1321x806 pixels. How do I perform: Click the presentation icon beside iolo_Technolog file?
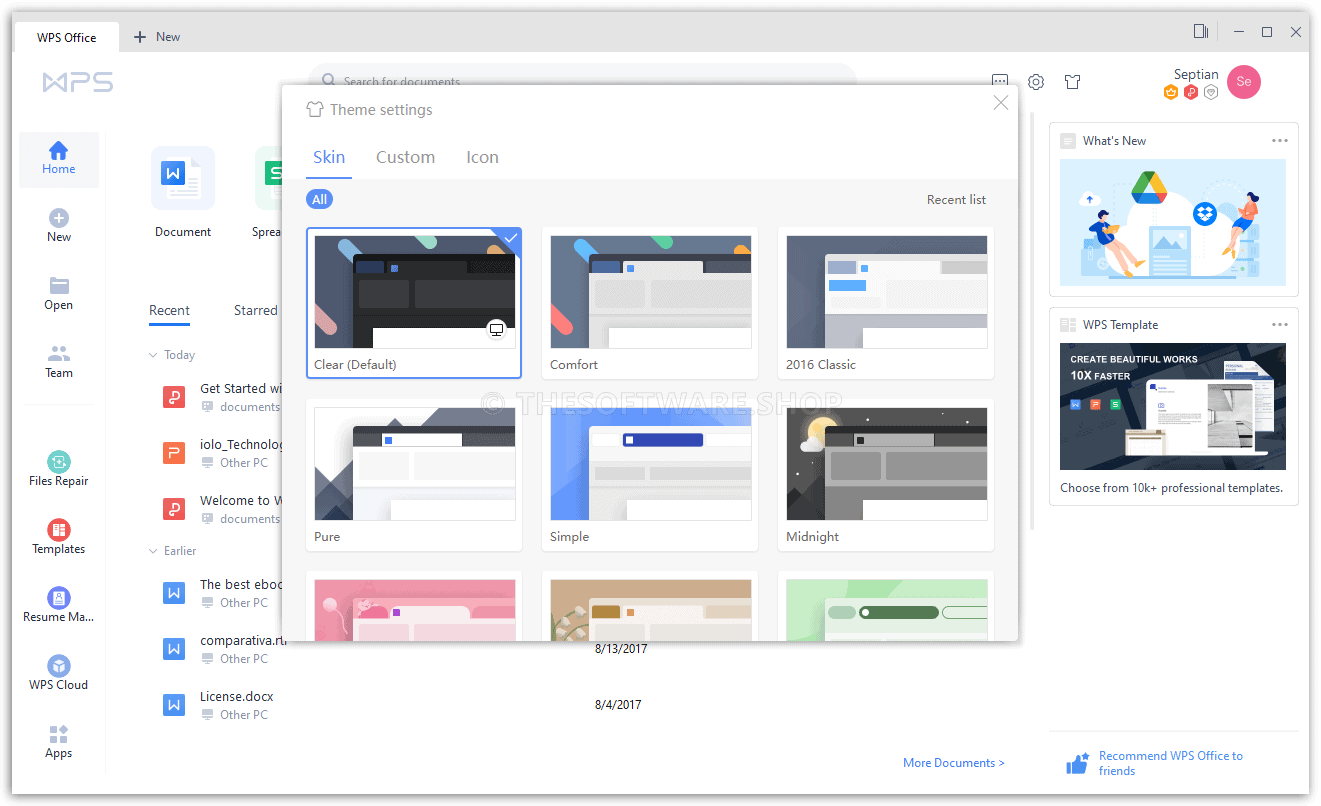pyautogui.click(x=174, y=453)
